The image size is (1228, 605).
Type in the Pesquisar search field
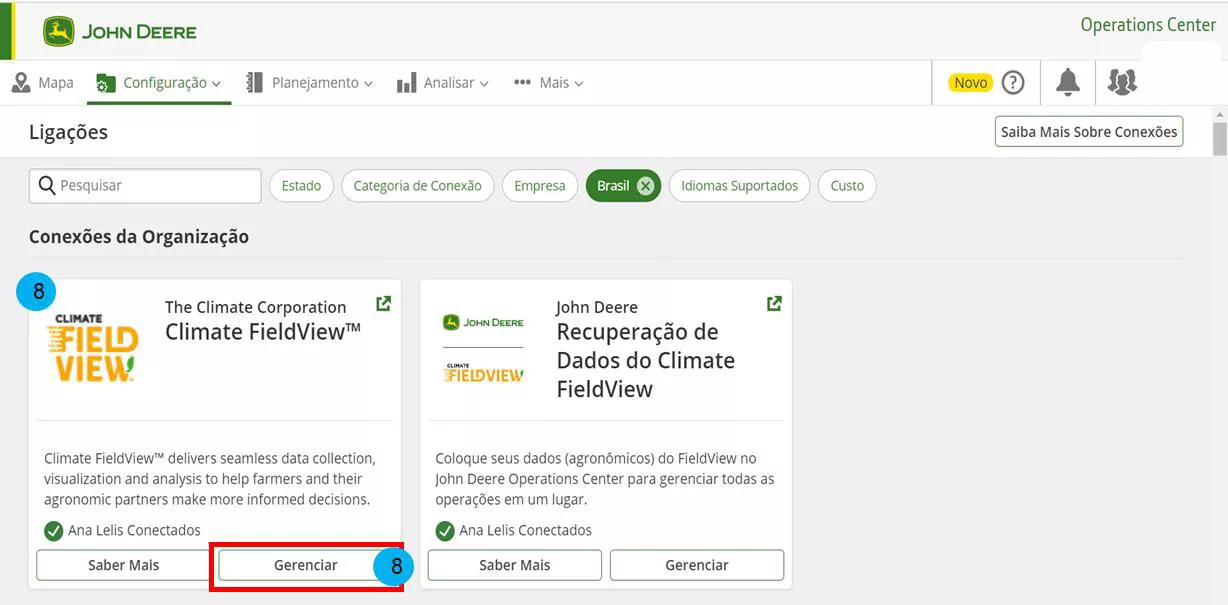pos(155,186)
